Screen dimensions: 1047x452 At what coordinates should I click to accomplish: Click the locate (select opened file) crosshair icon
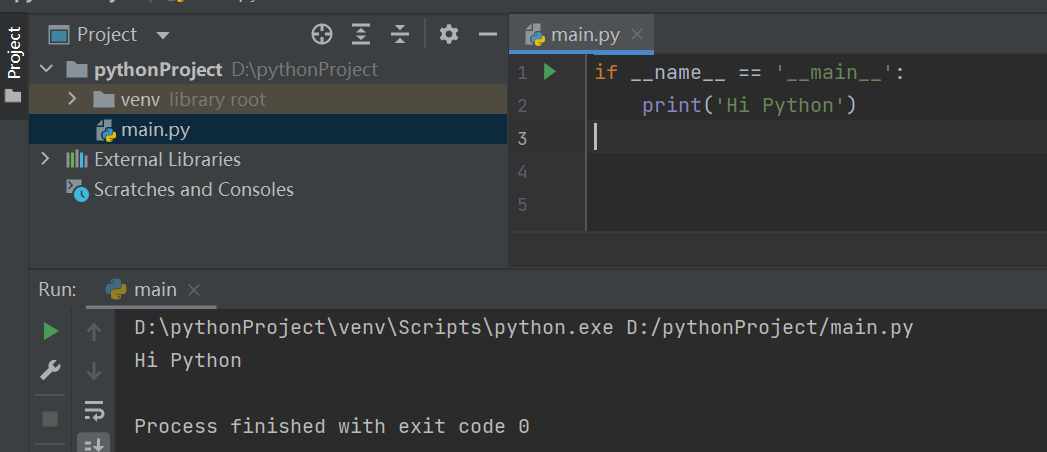click(322, 35)
